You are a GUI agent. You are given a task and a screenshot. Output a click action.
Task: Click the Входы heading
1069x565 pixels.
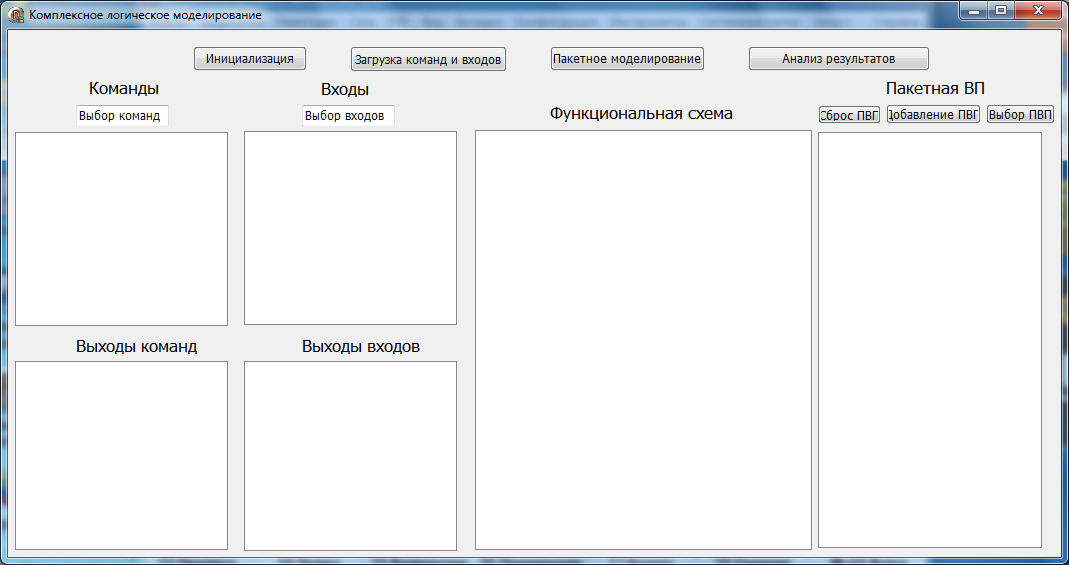pyautogui.click(x=345, y=89)
